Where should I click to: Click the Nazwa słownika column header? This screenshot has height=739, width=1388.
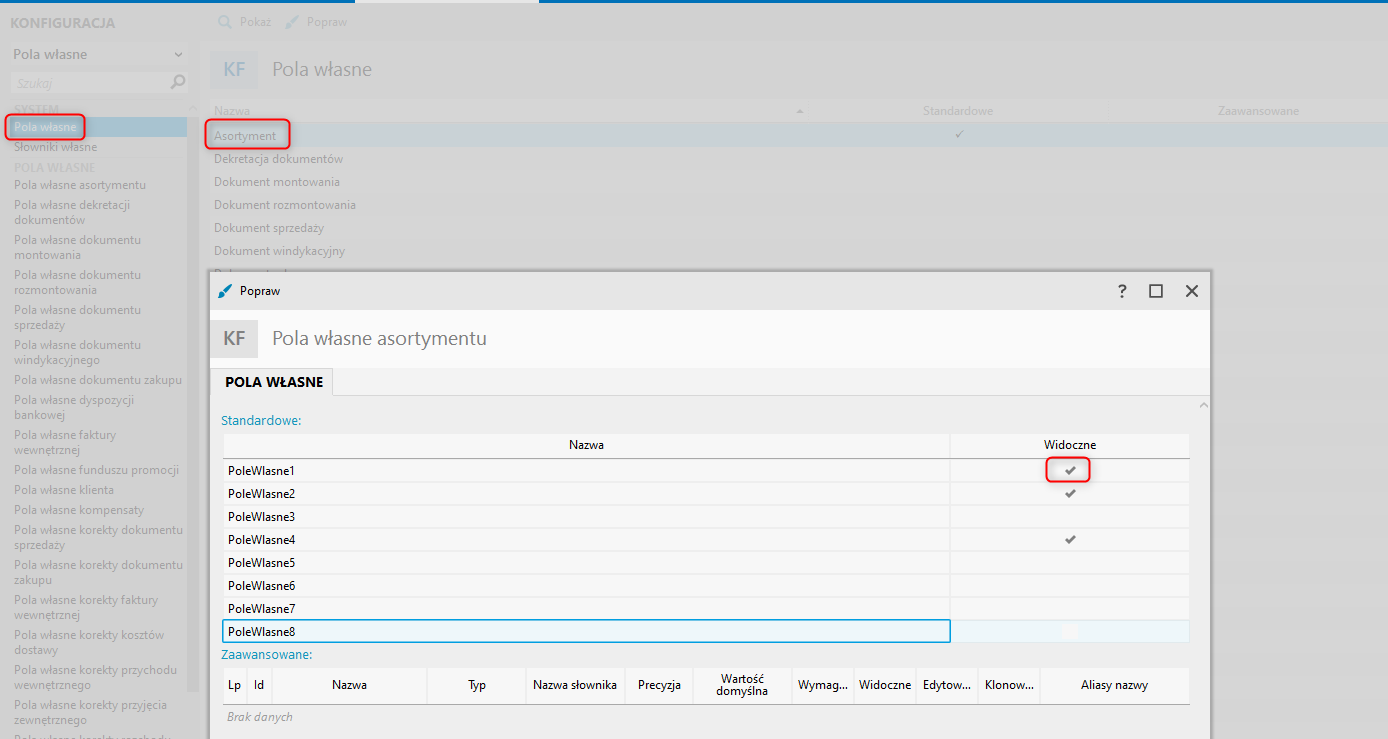coord(575,685)
